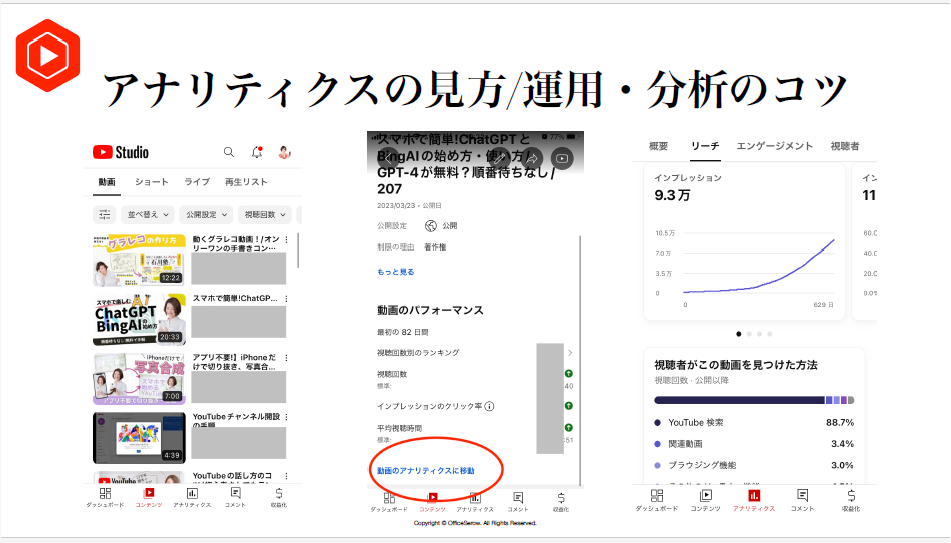Open コメント in the Reach screen's bottom bar
The image size is (951, 543).
[x=802, y=501]
